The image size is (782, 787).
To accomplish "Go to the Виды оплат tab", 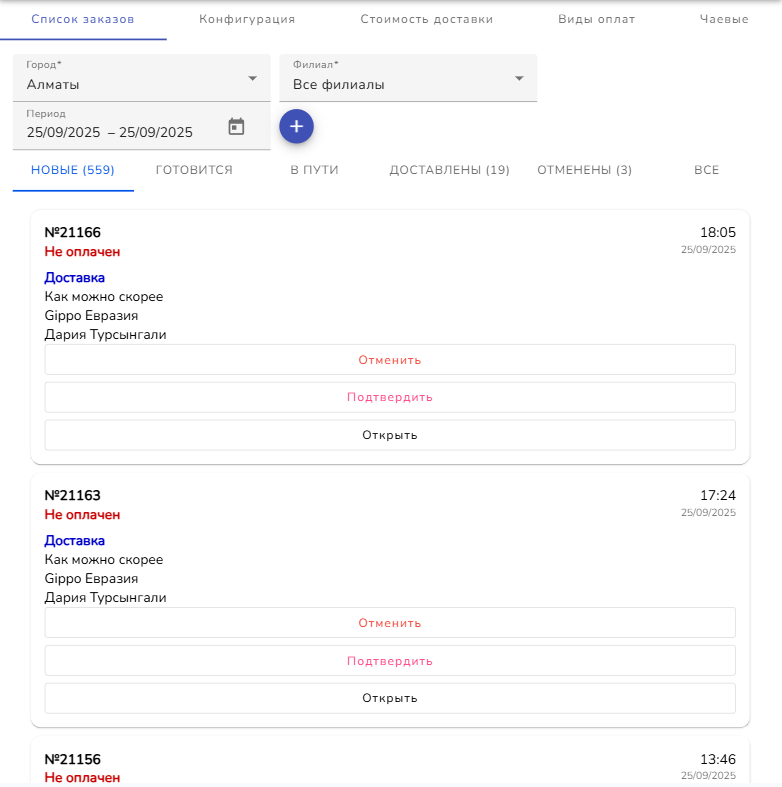I will click(x=596, y=19).
